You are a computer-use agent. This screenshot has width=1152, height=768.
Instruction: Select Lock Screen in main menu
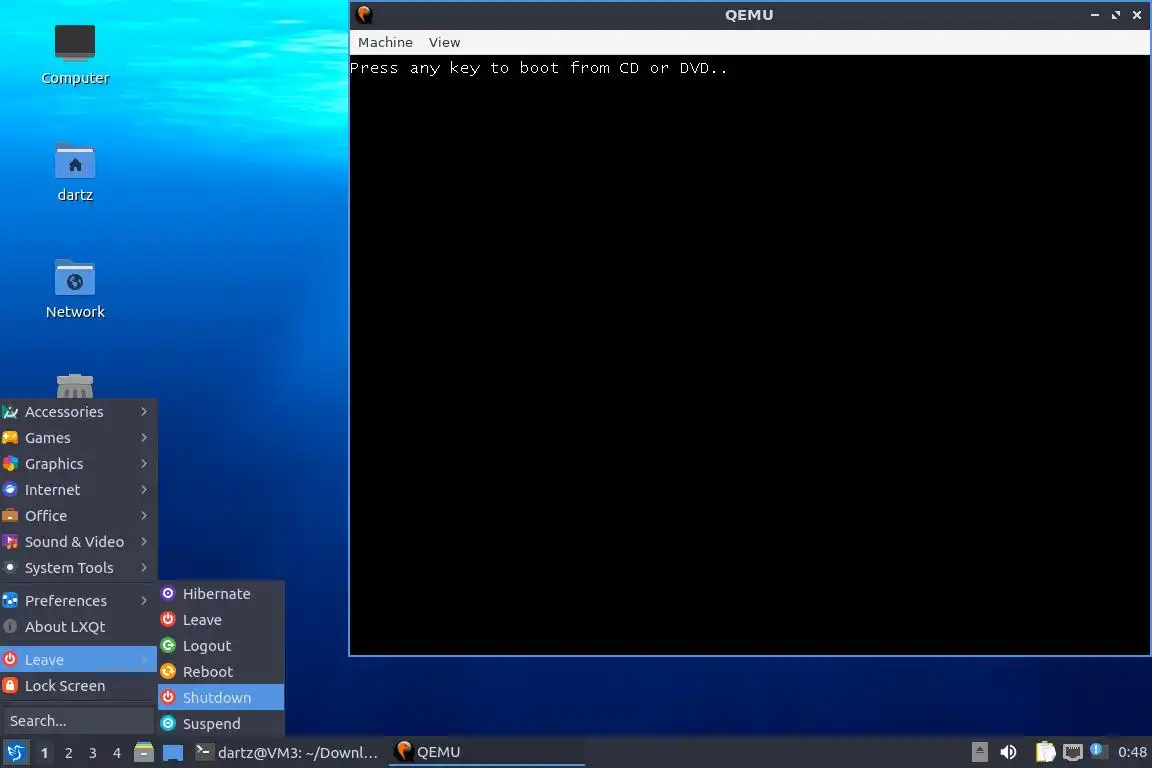coord(78,686)
